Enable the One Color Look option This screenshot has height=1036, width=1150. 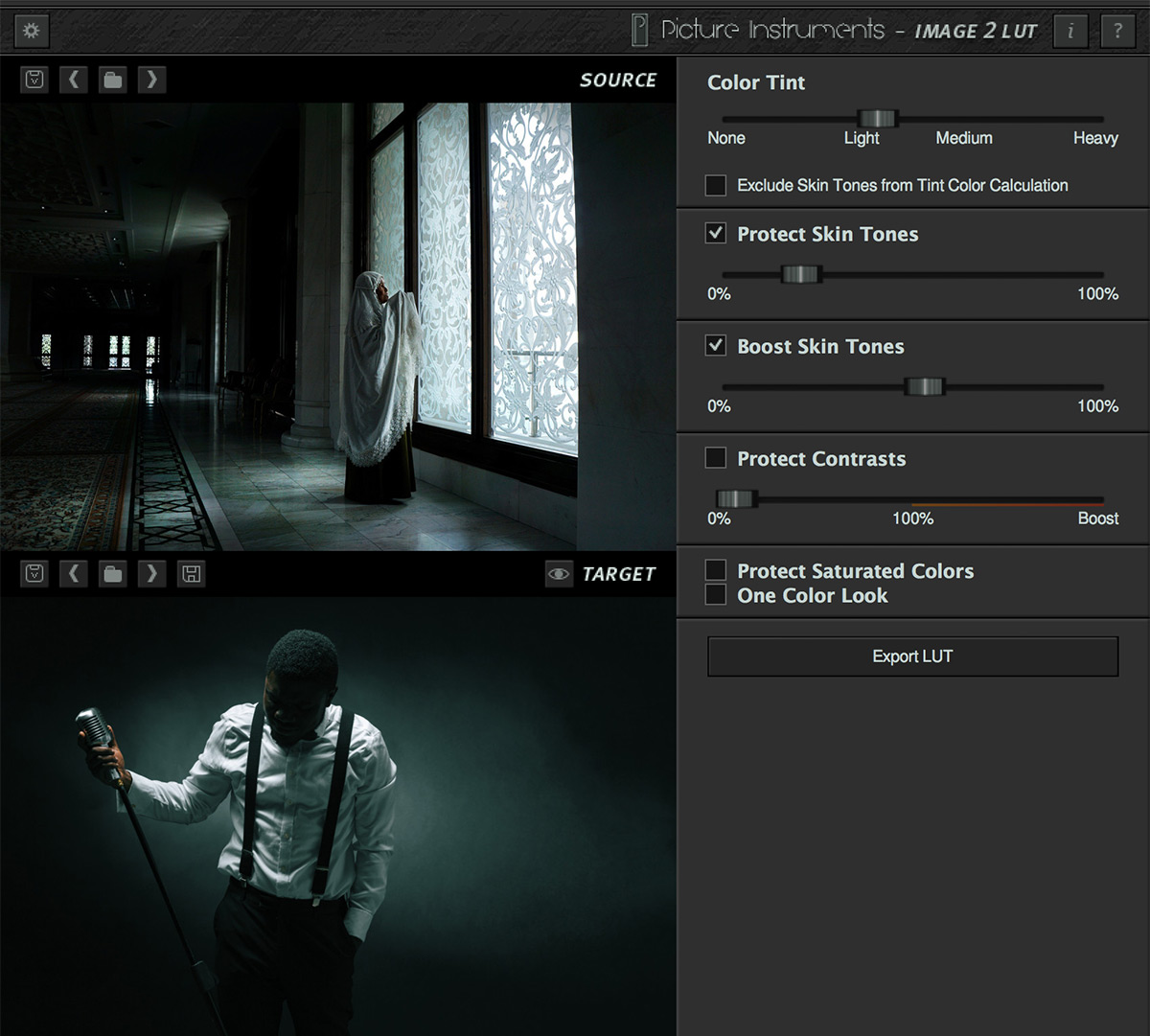(x=715, y=594)
